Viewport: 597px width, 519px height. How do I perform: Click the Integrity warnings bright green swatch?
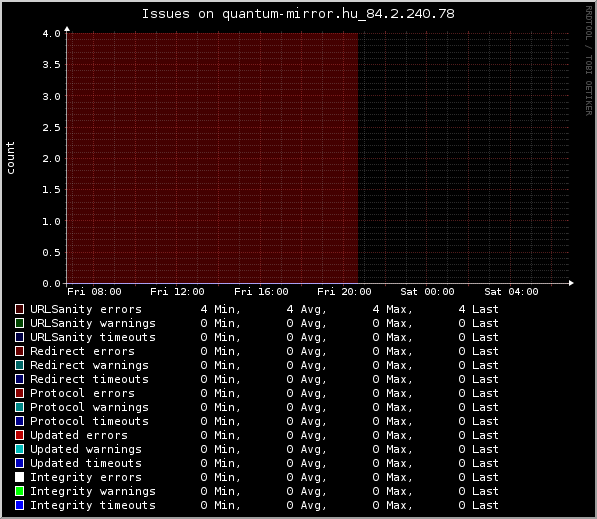[19, 491]
